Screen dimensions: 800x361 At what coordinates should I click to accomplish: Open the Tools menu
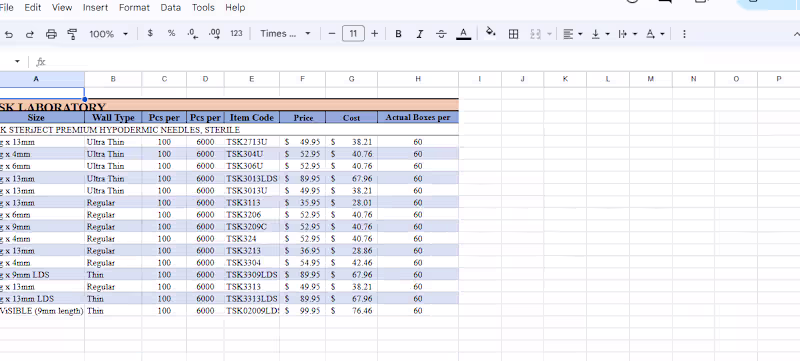[x=203, y=8]
